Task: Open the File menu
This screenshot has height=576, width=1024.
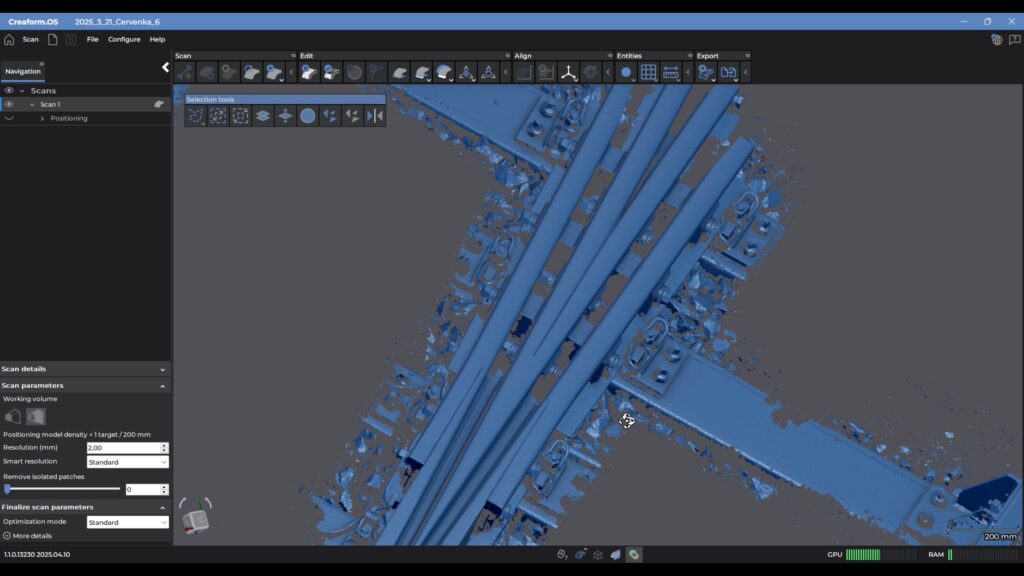Action: coord(92,40)
